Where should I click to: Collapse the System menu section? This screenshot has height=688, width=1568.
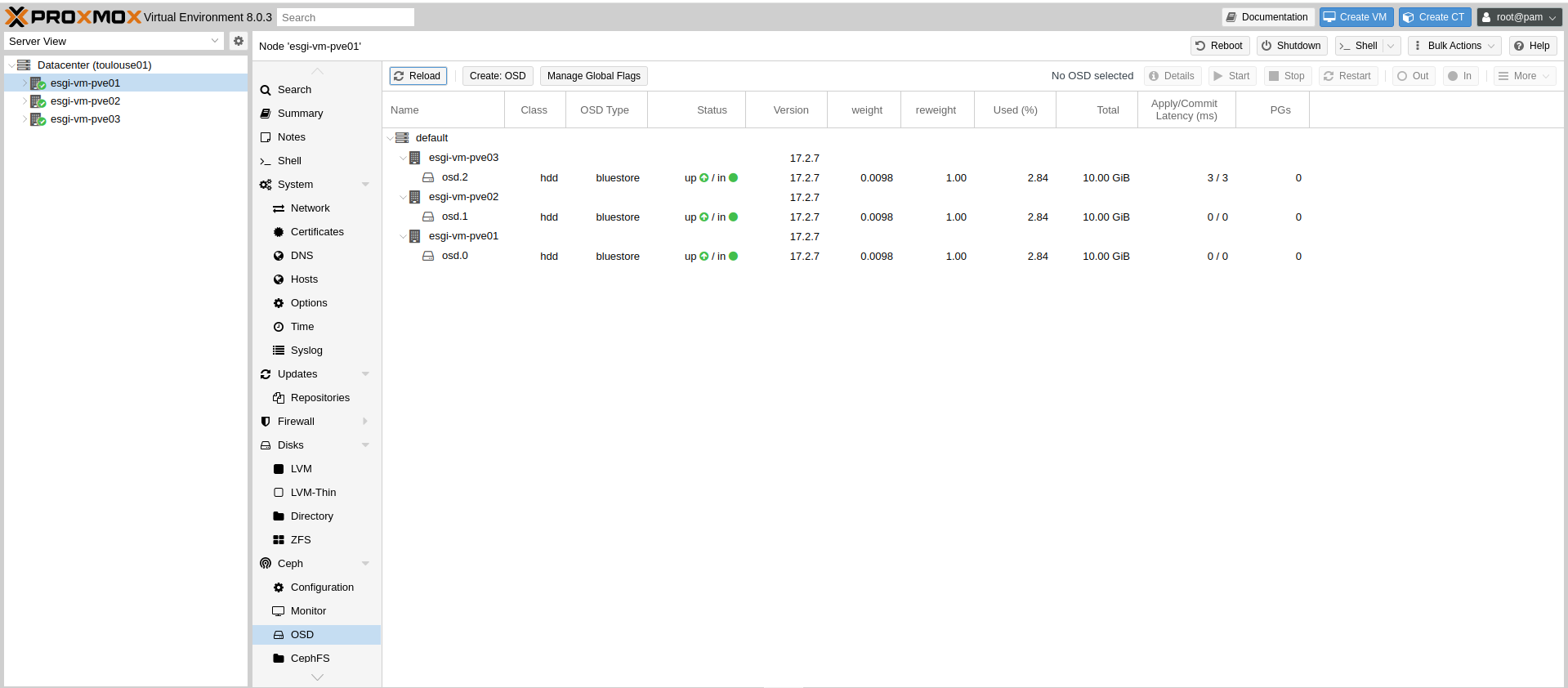(x=365, y=185)
